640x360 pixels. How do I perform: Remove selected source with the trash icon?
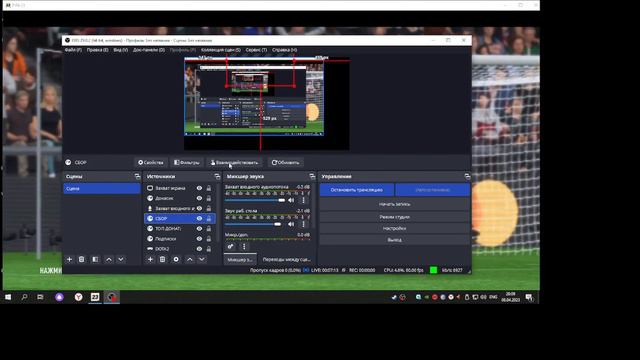pos(162,259)
